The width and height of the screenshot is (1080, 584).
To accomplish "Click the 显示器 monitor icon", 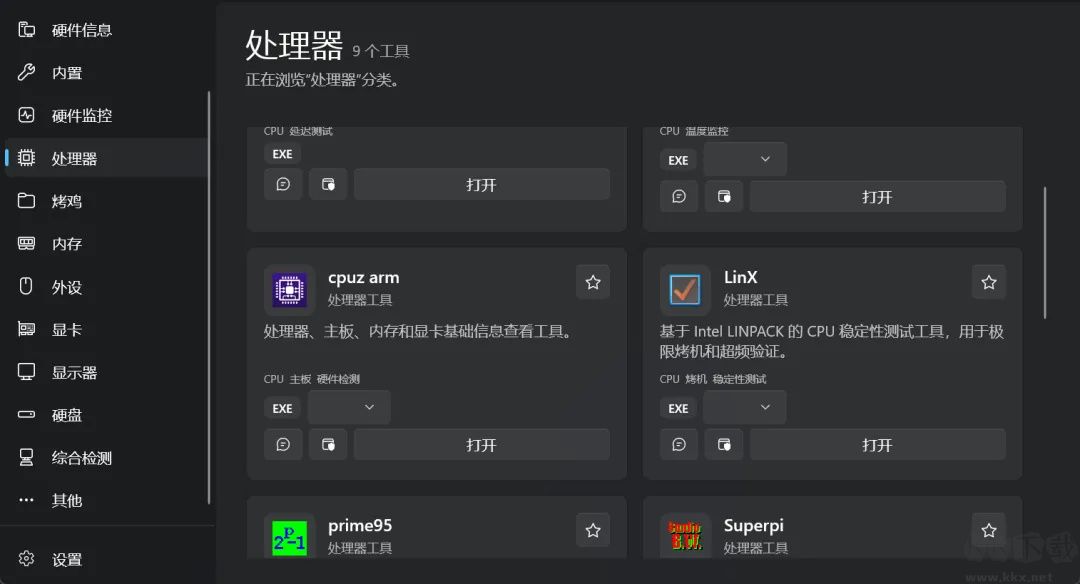I will (x=26, y=372).
